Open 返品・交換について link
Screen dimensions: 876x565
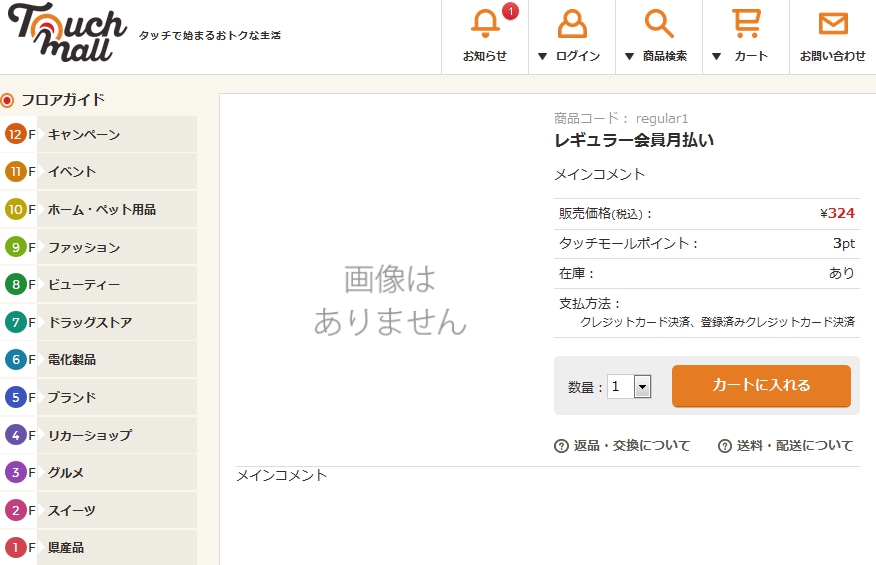click(x=632, y=446)
